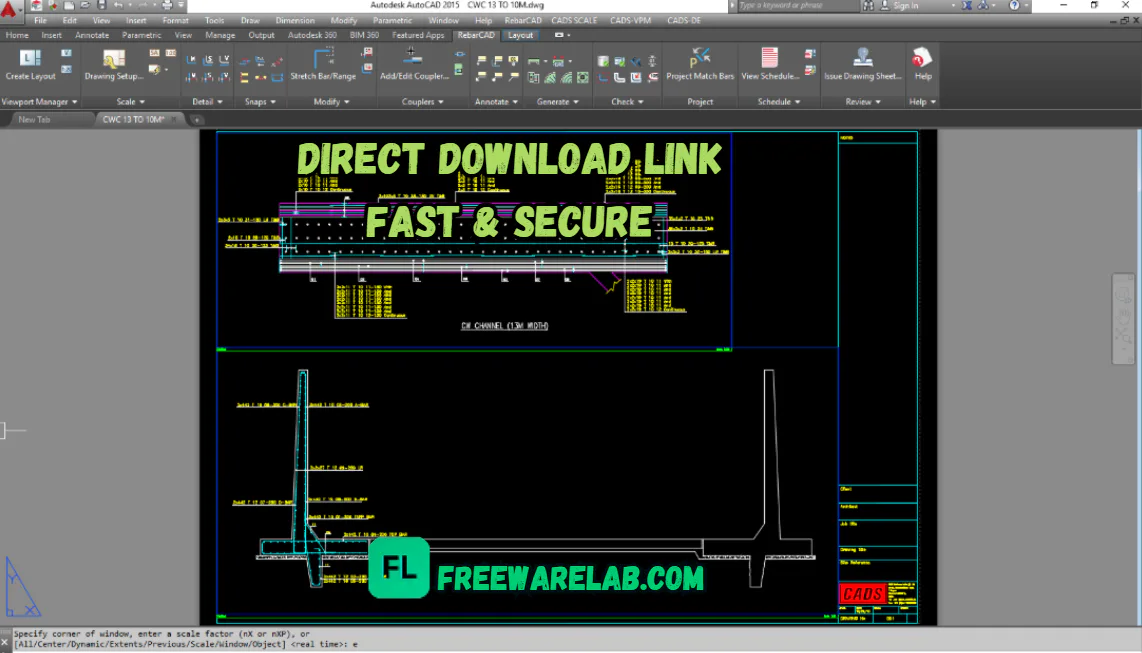Click the navigation bar on the right edge
The height and width of the screenshot is (653, 1142).
point(1123,319)
